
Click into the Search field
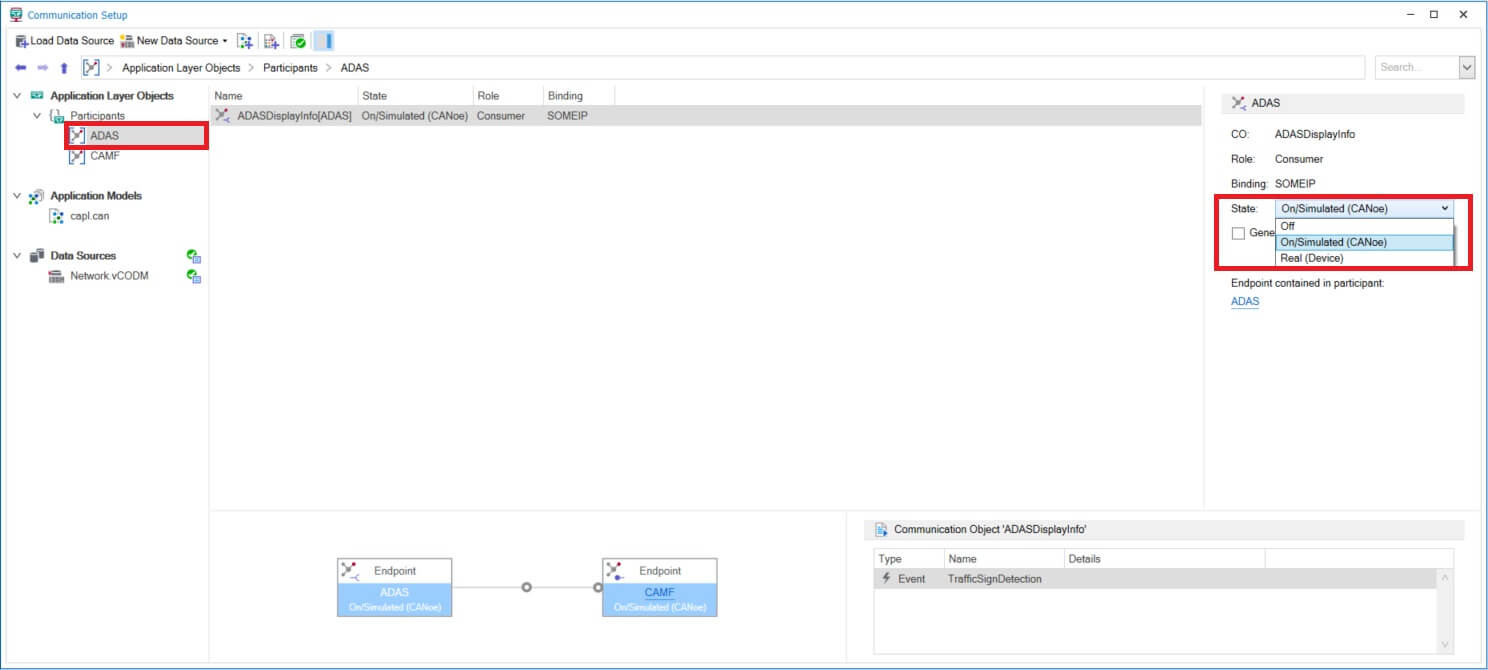tap(1414, 67)
